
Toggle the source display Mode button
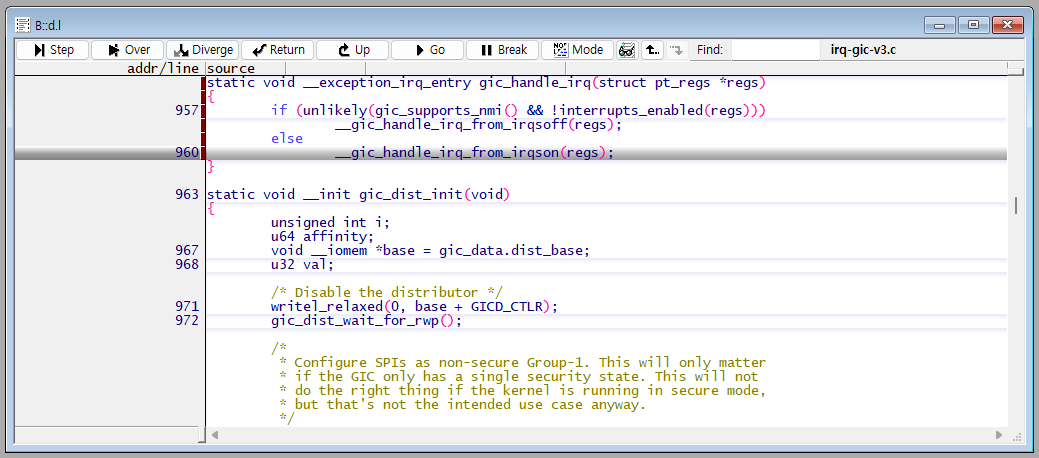click(577, 50)
